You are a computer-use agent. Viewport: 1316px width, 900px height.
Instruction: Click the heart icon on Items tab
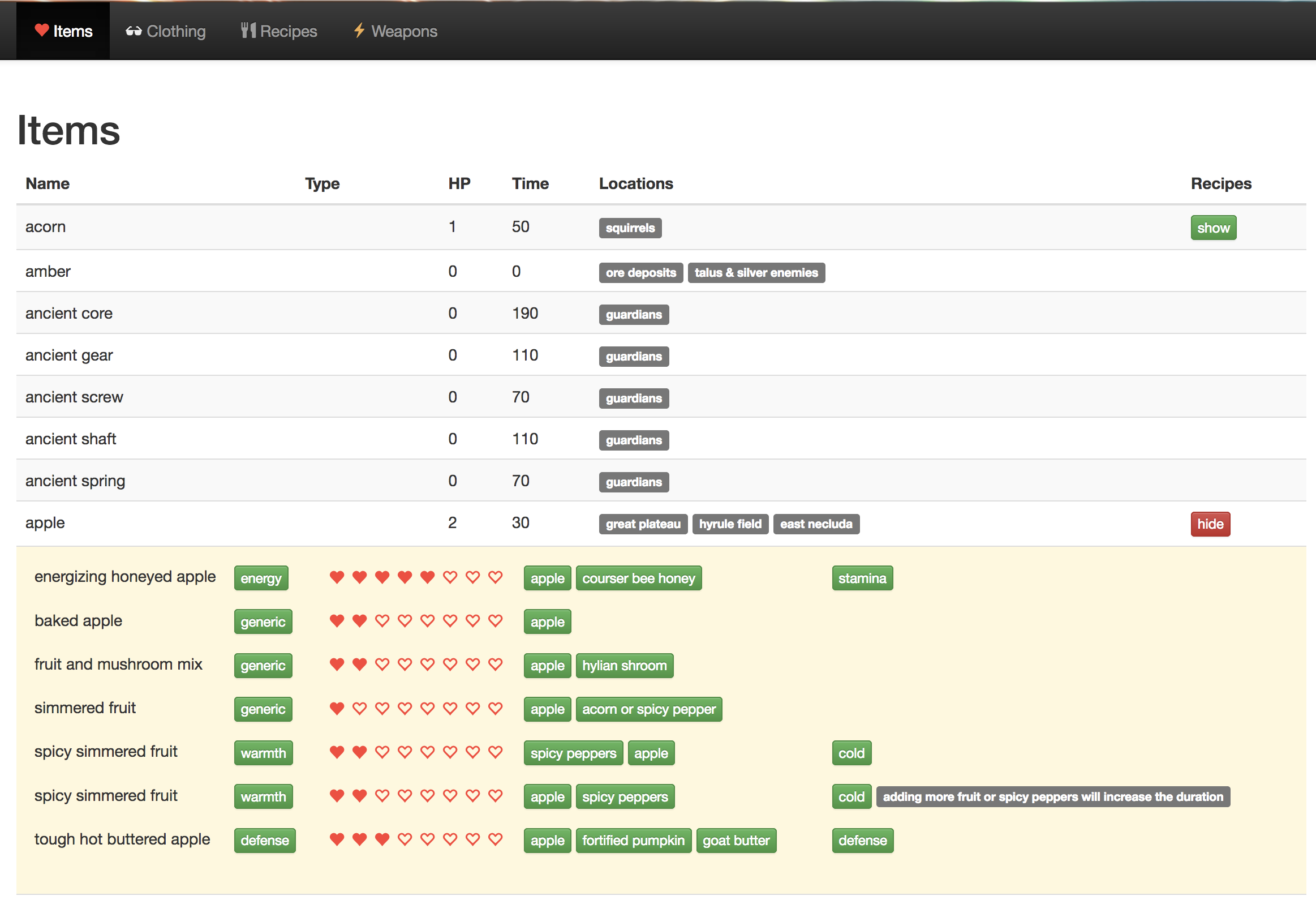coord(41,30)
